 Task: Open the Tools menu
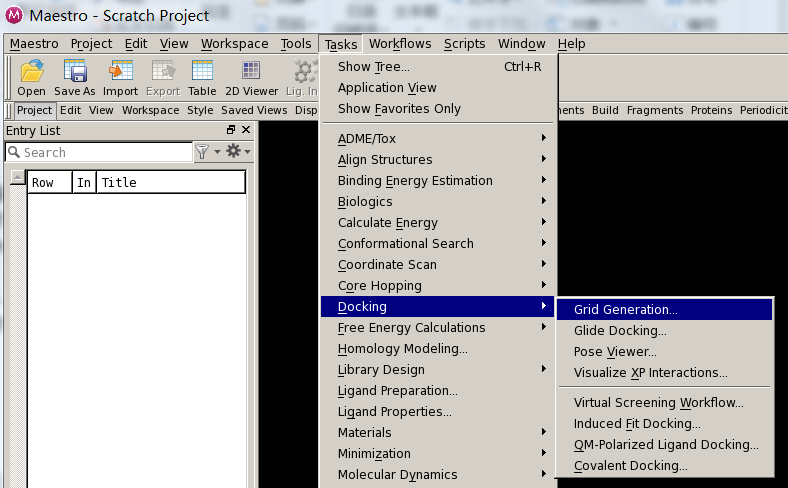coord(296,44)
